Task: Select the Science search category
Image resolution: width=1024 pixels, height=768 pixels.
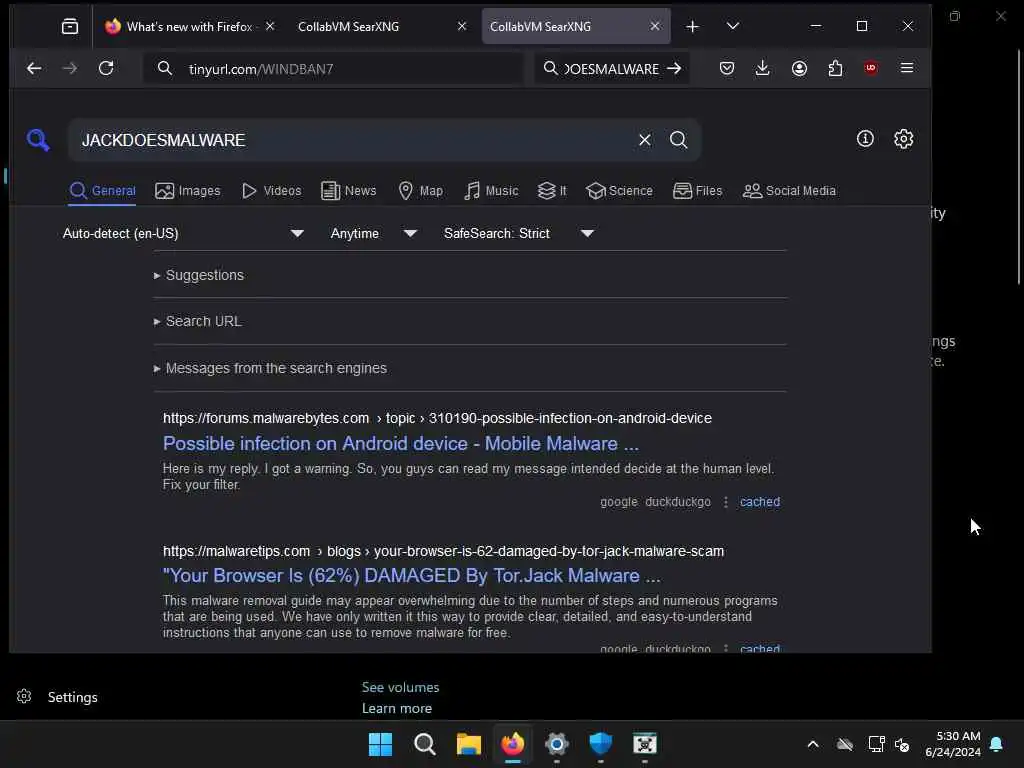Action: point(619,191)
